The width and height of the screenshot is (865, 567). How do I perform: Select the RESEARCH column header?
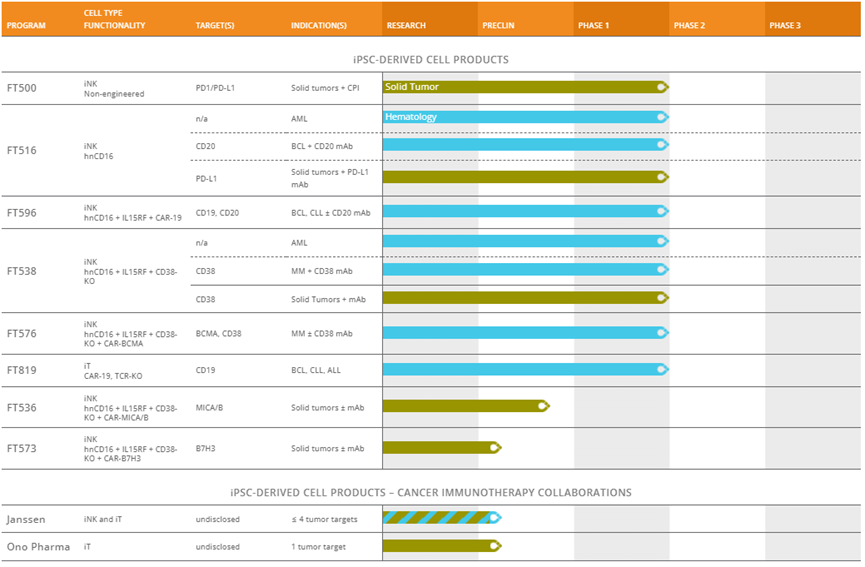406,25
